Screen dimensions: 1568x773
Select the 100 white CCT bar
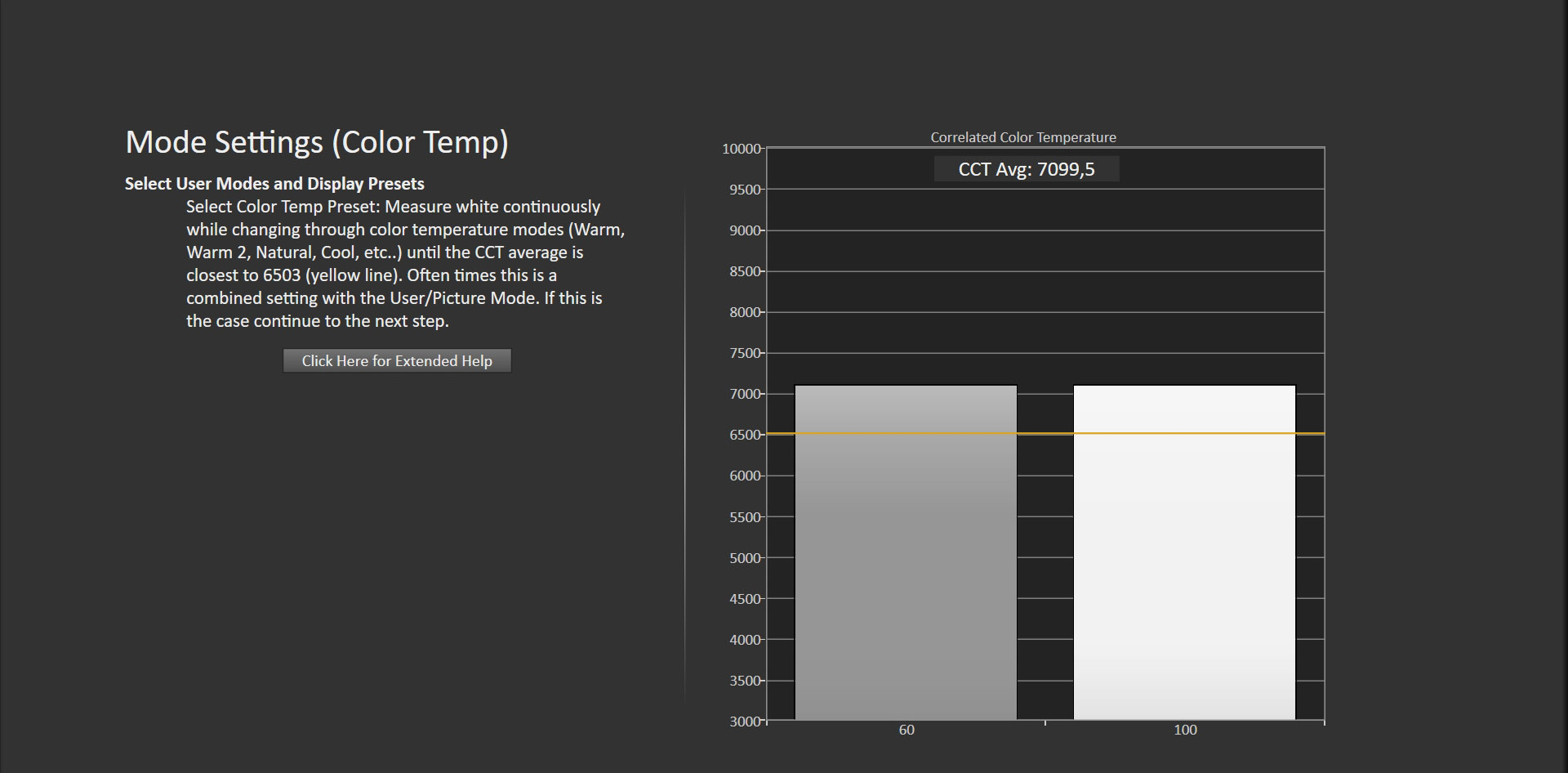1184,552
